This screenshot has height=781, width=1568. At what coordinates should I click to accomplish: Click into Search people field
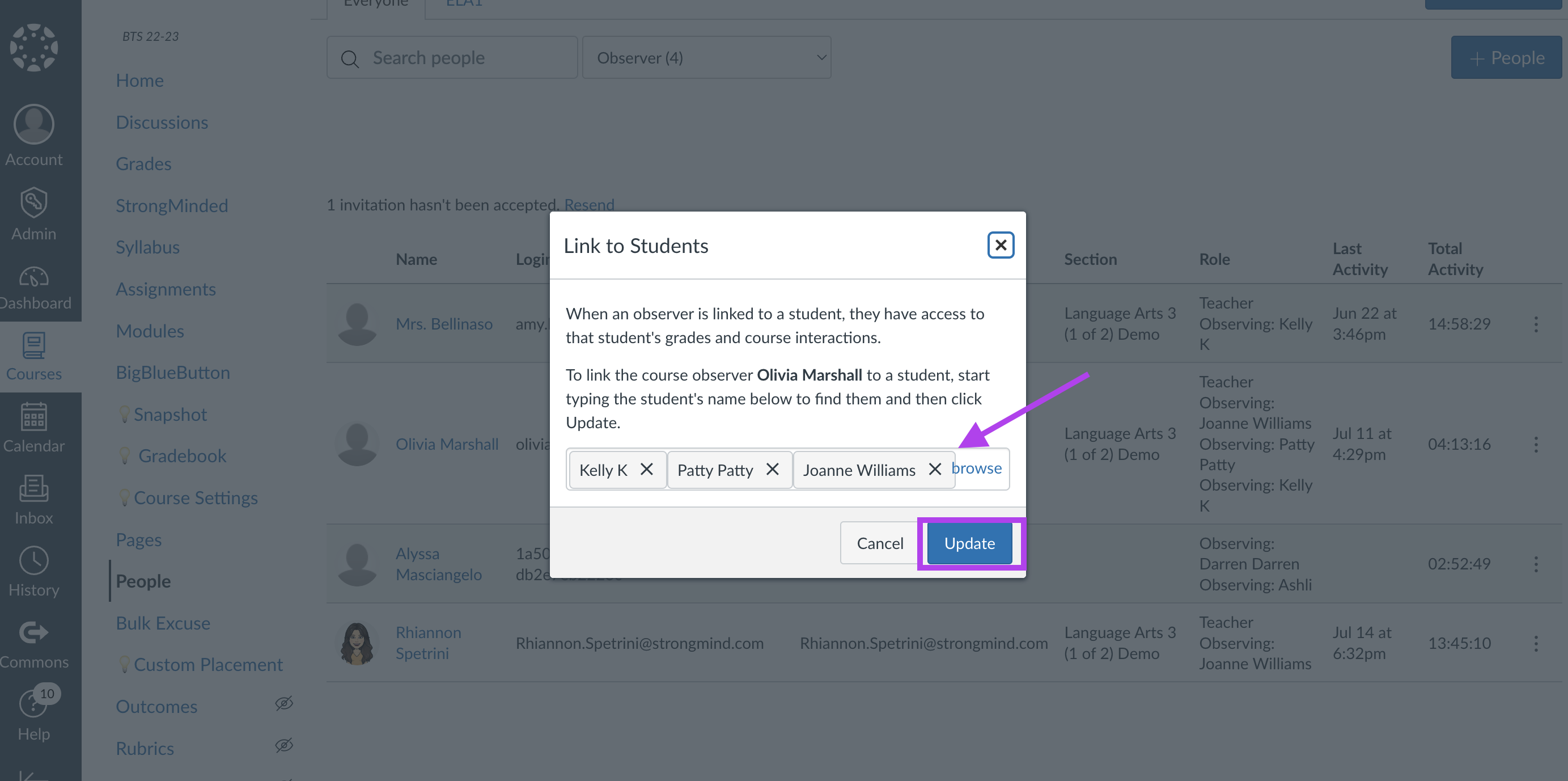click(452, 58)
